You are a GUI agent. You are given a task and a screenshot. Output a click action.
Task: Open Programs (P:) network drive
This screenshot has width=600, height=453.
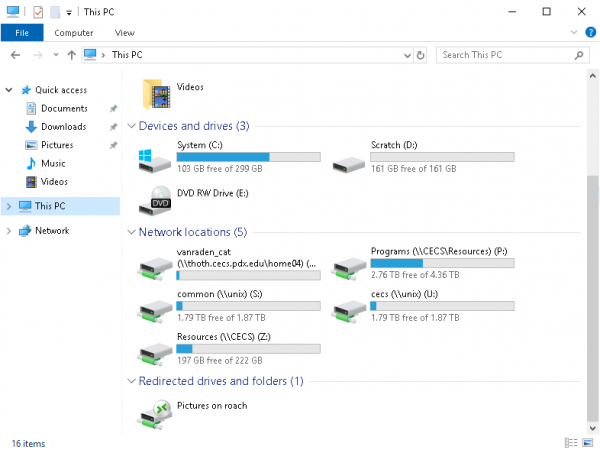point(350,264)
